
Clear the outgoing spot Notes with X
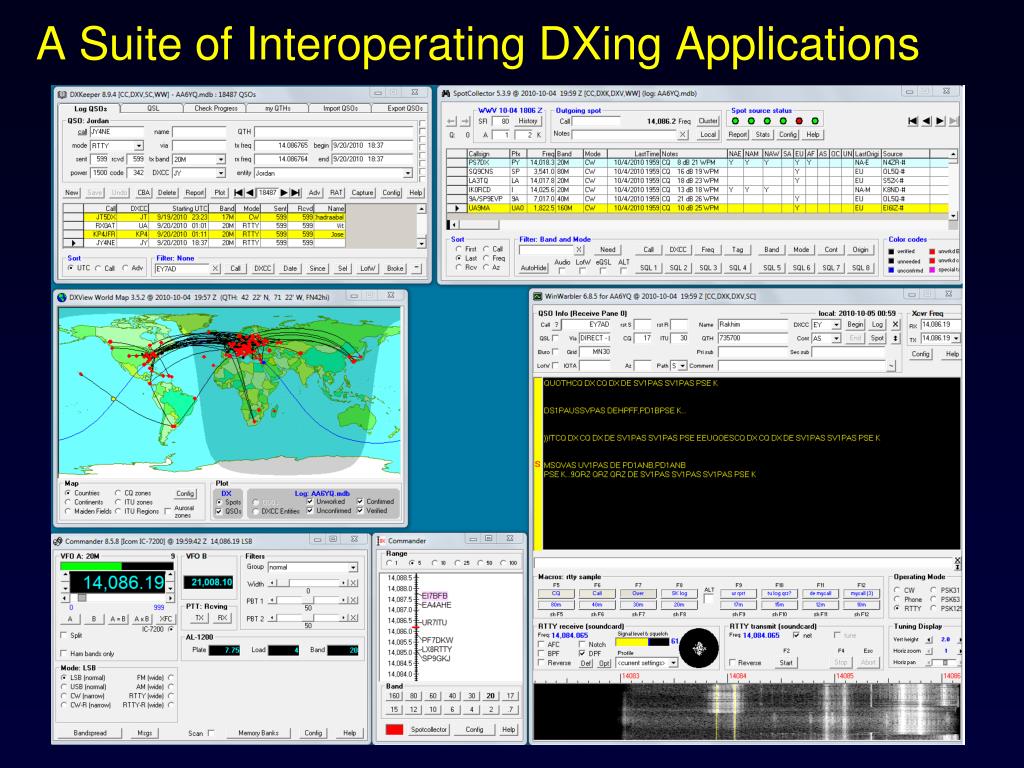pos(683,134)
